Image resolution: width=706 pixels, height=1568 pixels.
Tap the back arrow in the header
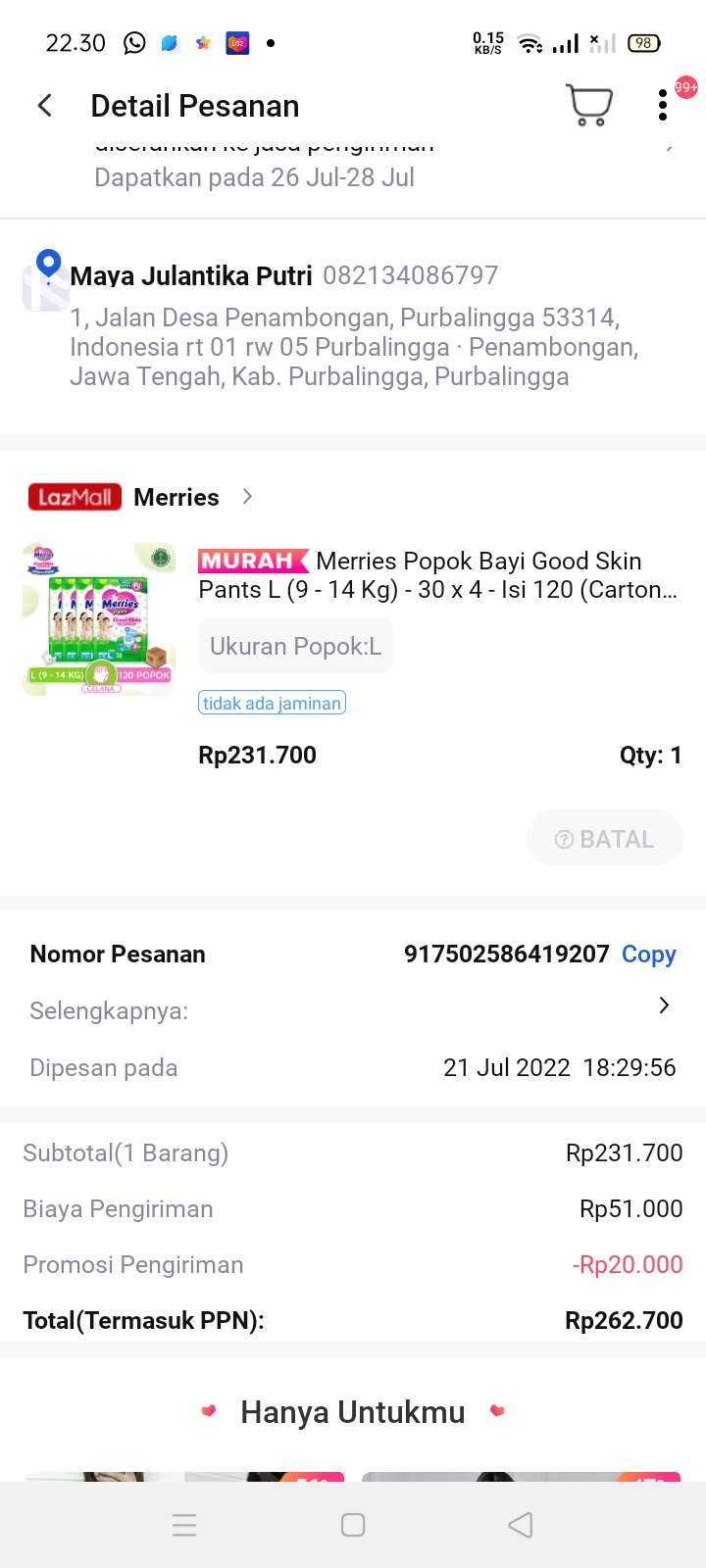point(45,106)
